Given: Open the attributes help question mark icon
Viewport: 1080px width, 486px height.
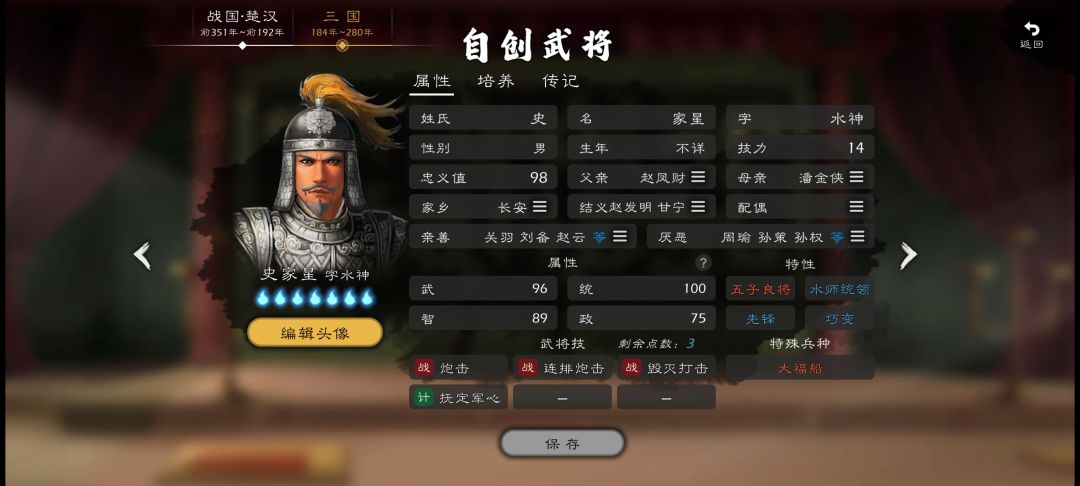Looking at the screenshot, I should coord(702,262).
